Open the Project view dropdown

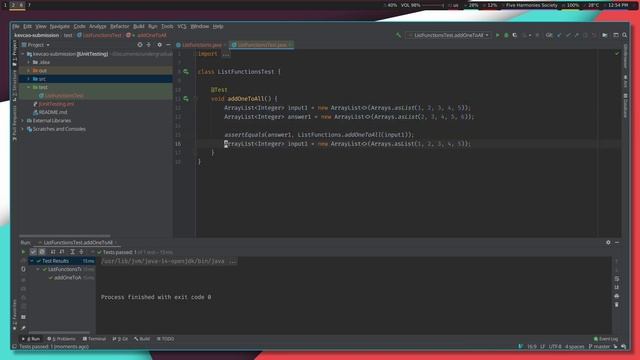[x=36, y=45]
